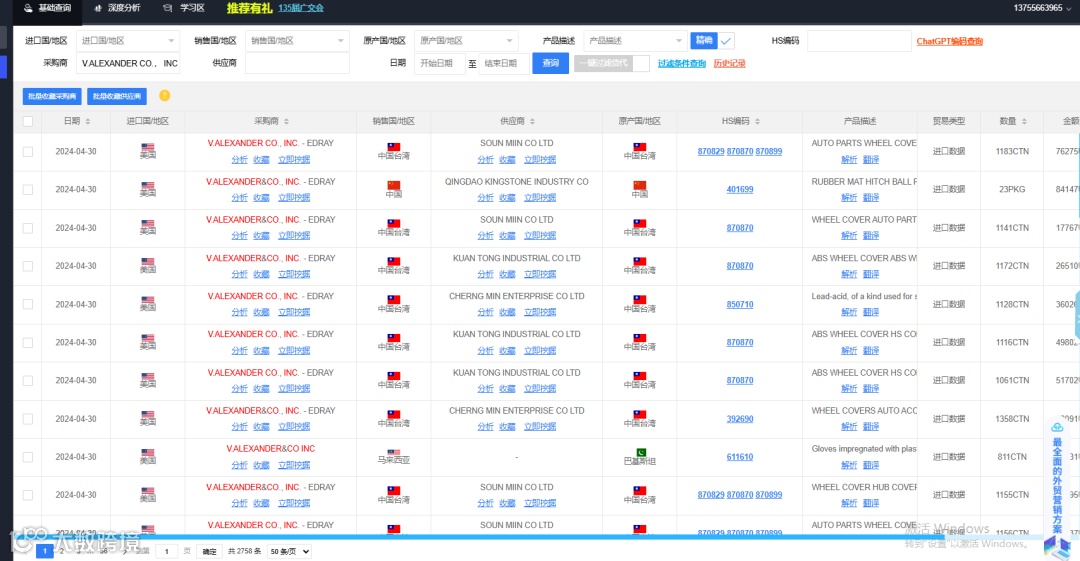The image size is (1080, 561).
Task: Toggle the 精确 match checkbox
Action: (726, 41)
